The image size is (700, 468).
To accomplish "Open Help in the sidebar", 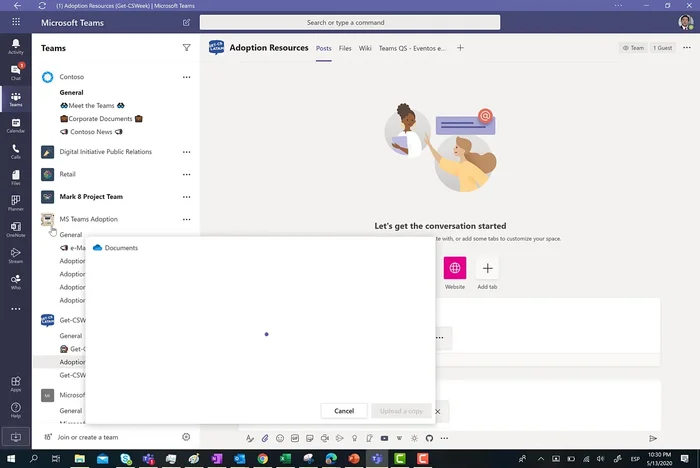I will pos(16,410).
